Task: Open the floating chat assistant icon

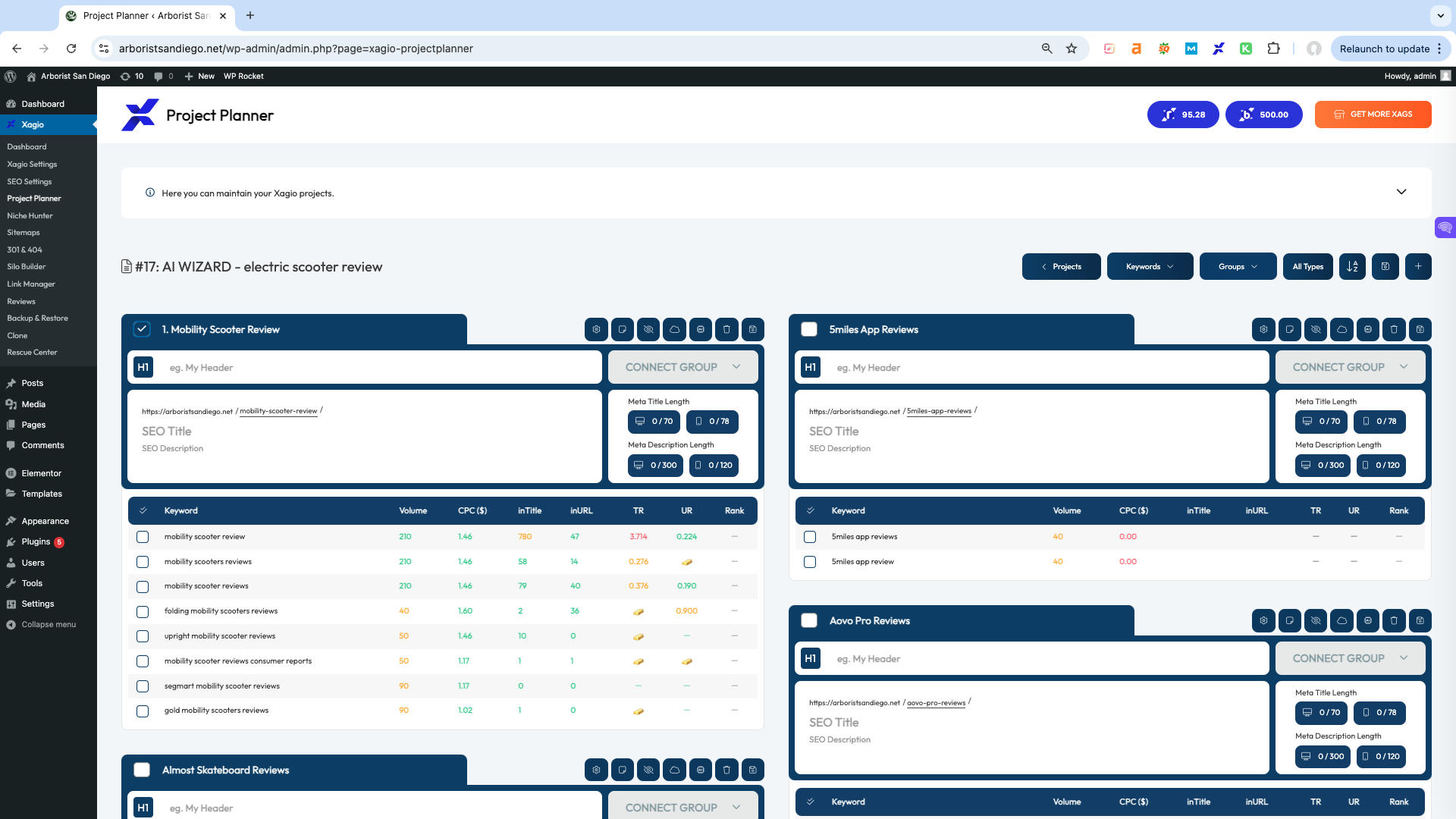Action: tap(1445, 227)
